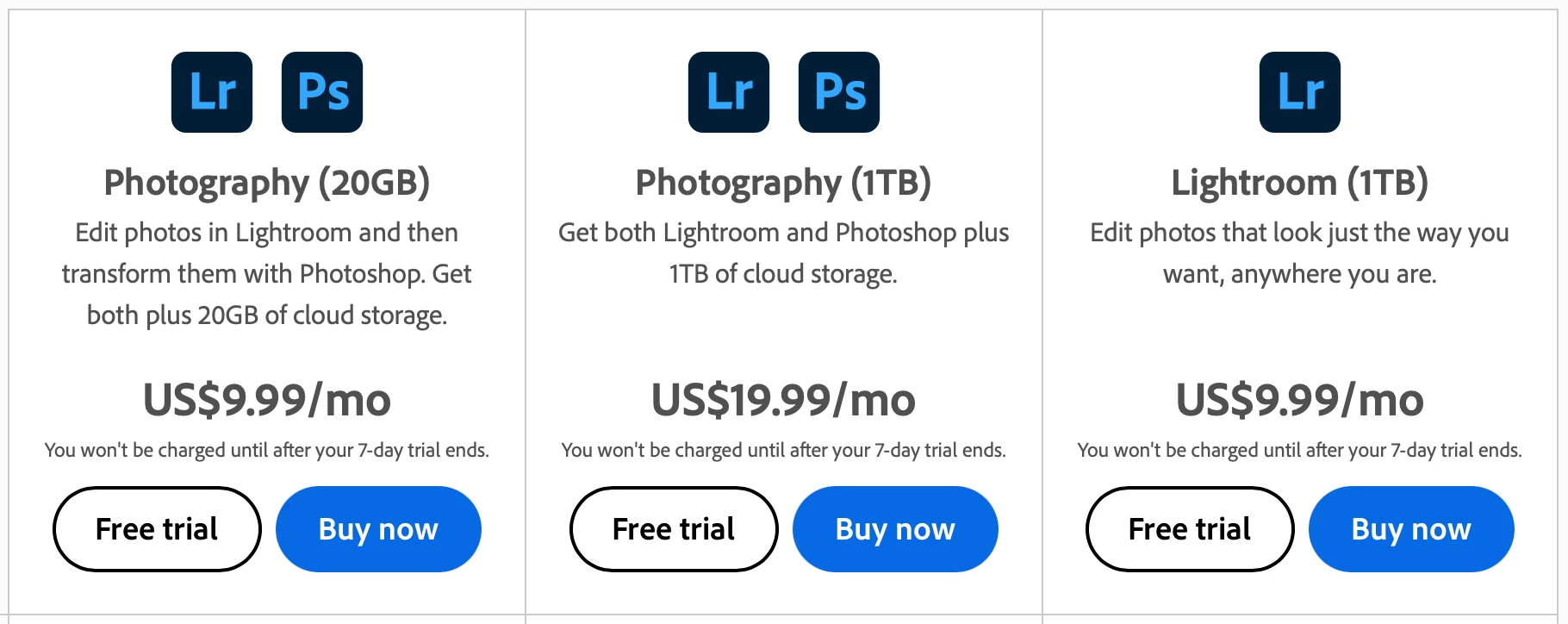Click the US$9.99/mo price under Photography (20GB)

click(267, 400)
